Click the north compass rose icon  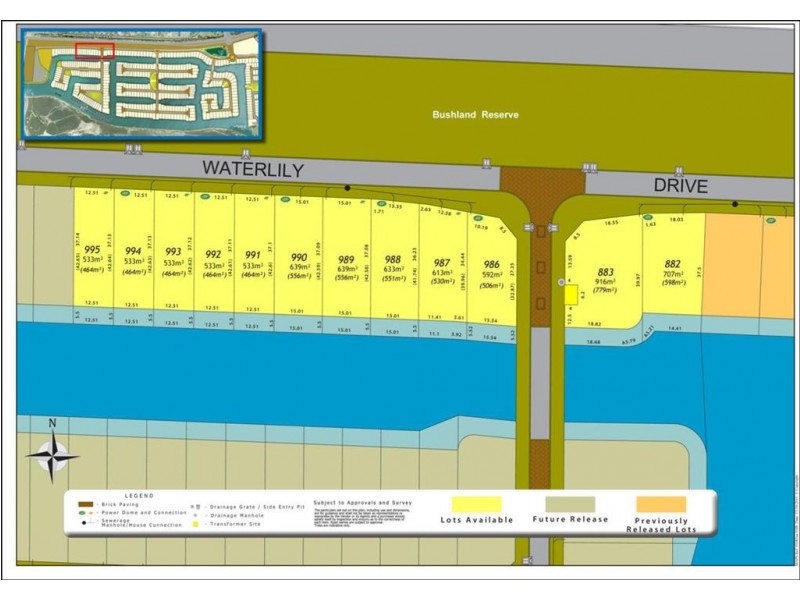tap(52, 455)
